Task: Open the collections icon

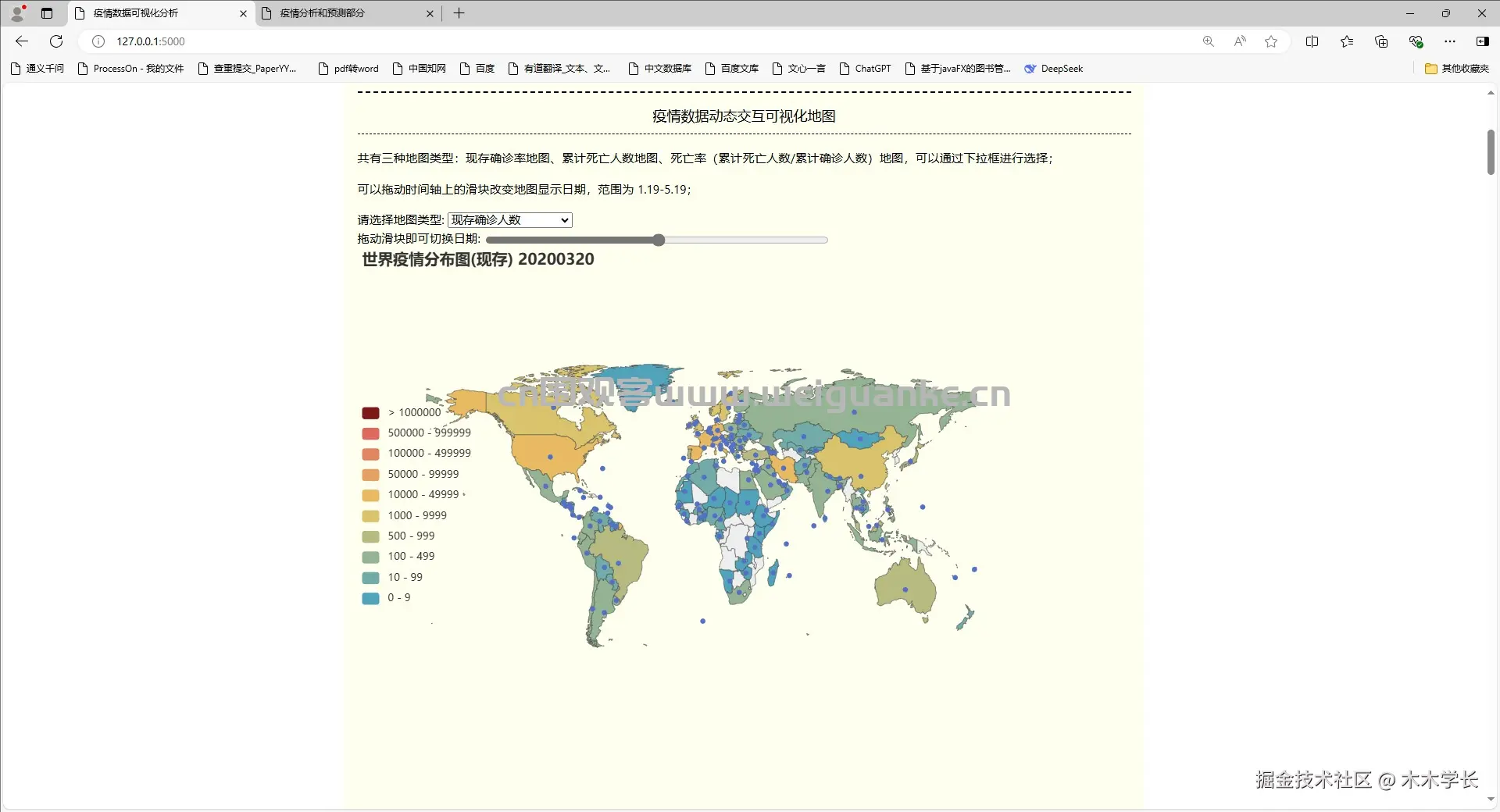Action: tap(1381, 41)
